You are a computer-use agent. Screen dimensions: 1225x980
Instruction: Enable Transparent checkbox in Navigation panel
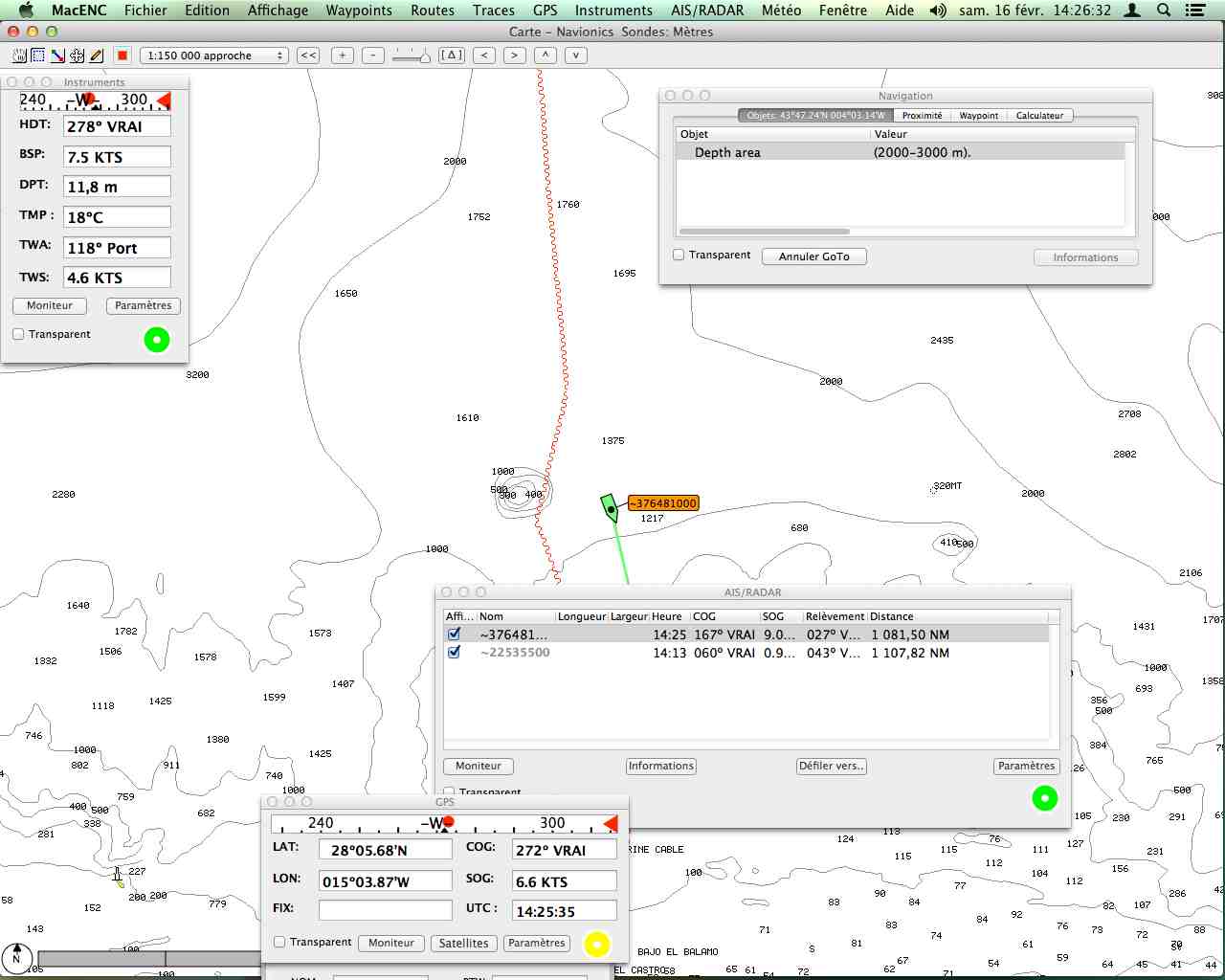[679, 255]
